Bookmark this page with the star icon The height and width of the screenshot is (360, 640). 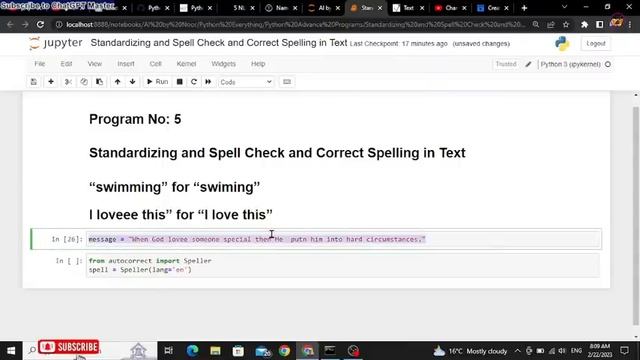(x=566, y=24)
